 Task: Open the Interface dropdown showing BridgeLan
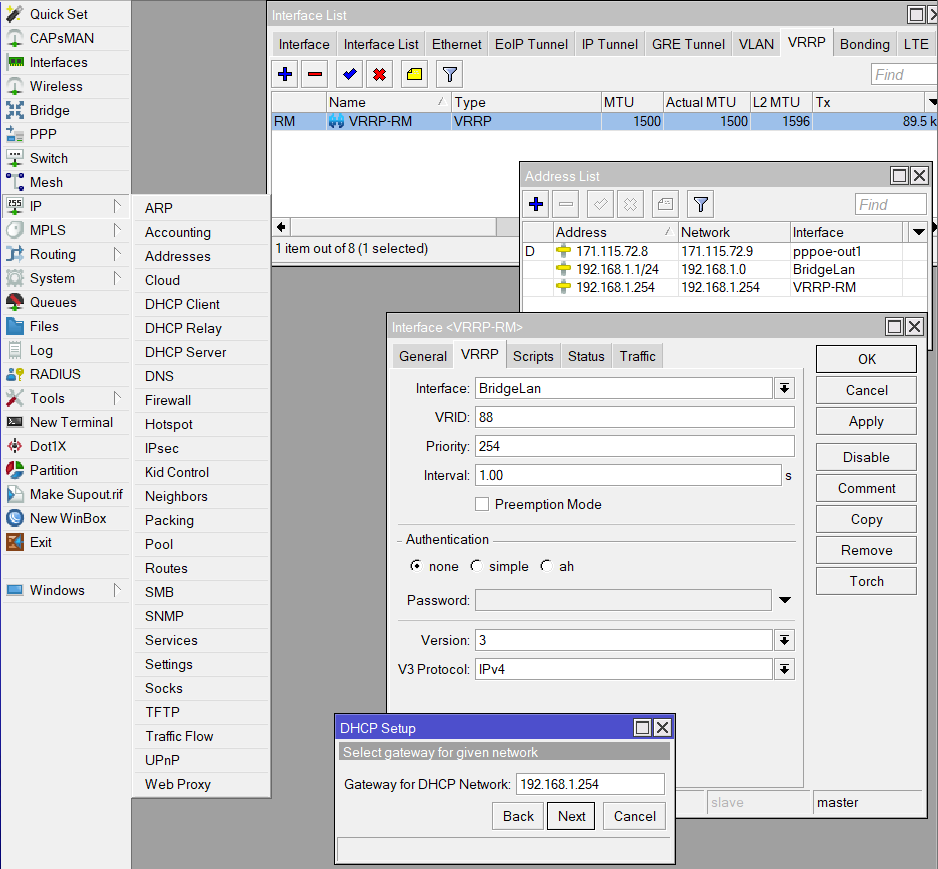click(x=784, y=388)
